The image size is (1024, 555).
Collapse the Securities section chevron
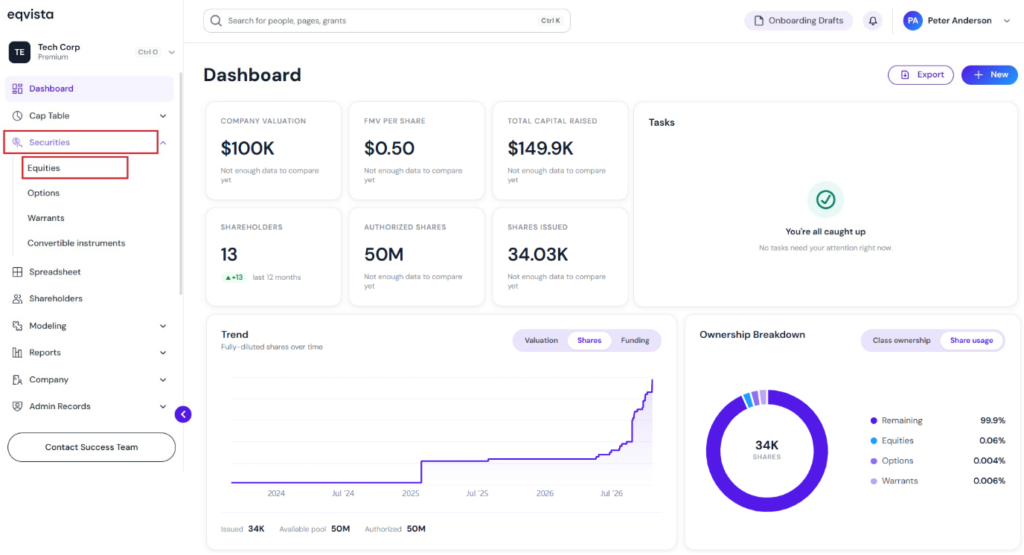click(163, 142)
